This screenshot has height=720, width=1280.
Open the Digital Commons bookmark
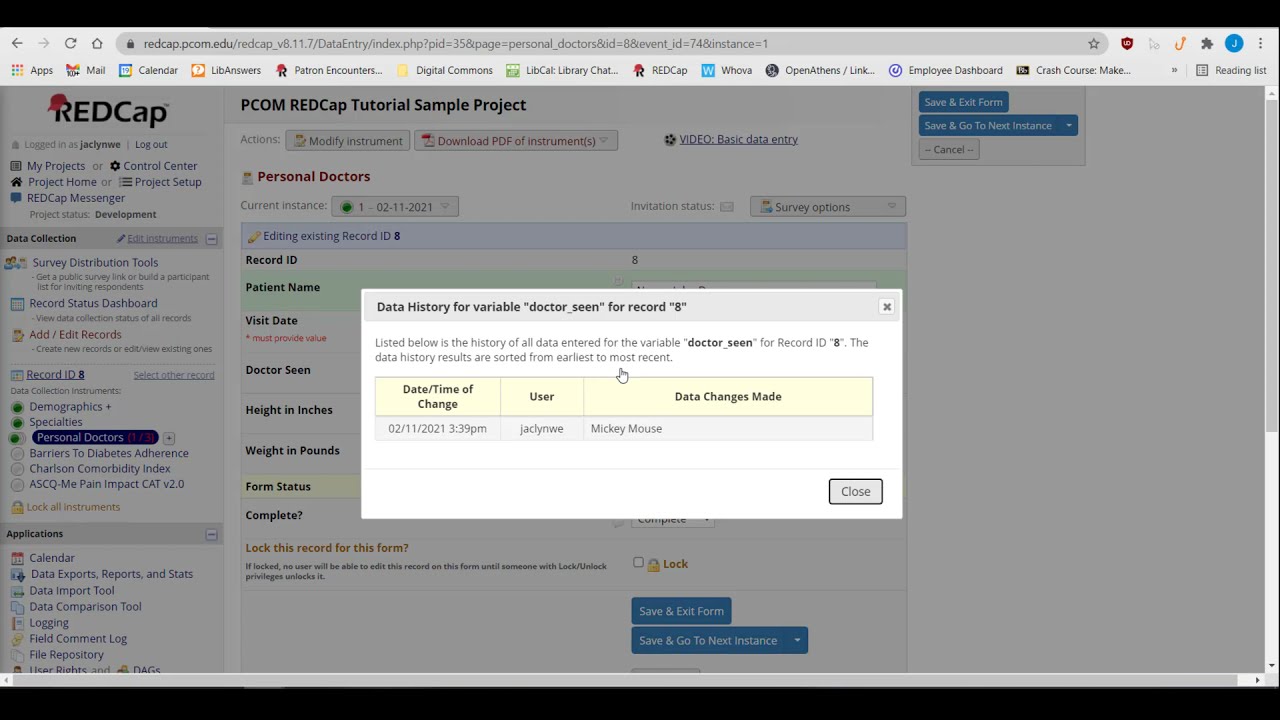pyautogui.click(x=445, y=70)
